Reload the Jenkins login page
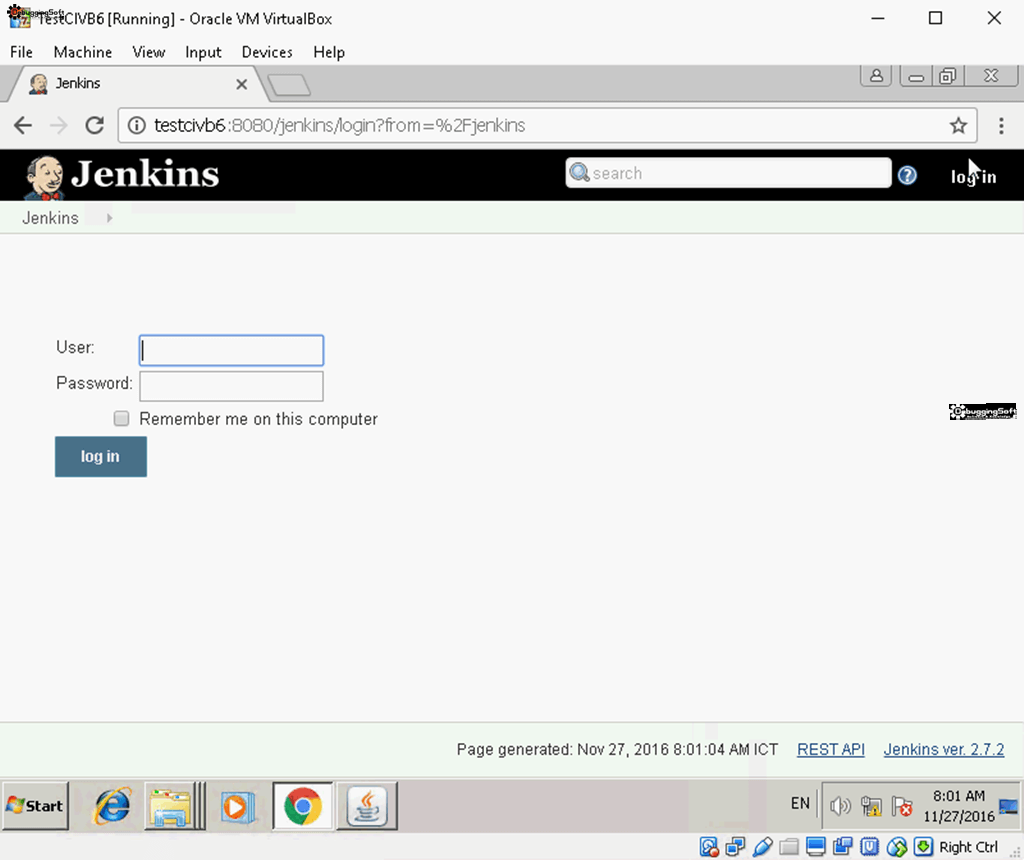This screenshot has width=1024, height=860. click(95, 125)
